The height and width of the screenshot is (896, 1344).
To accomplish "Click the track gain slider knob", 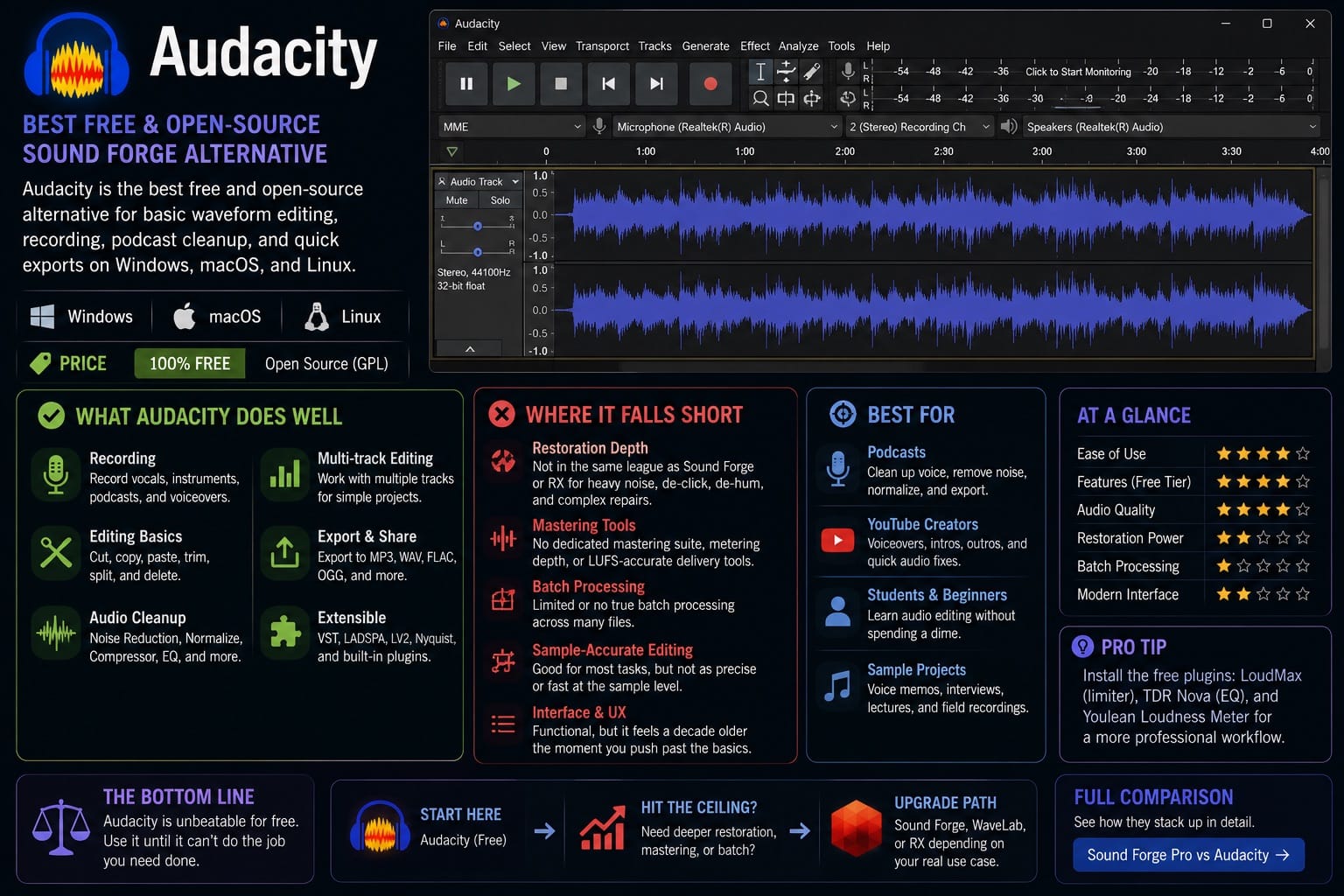I will (478, 226).
